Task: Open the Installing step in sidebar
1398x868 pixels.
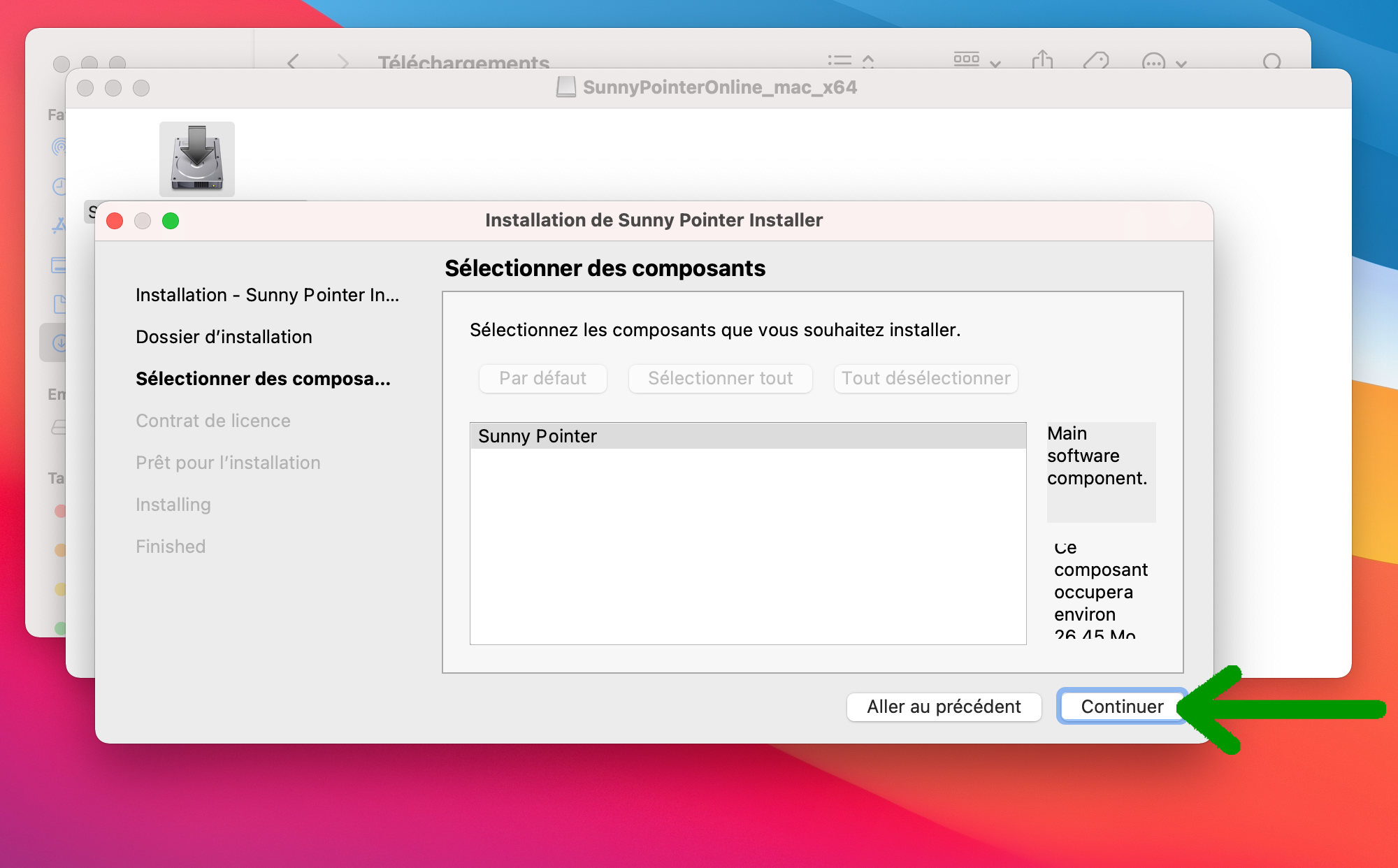Action: coord(174,503)
